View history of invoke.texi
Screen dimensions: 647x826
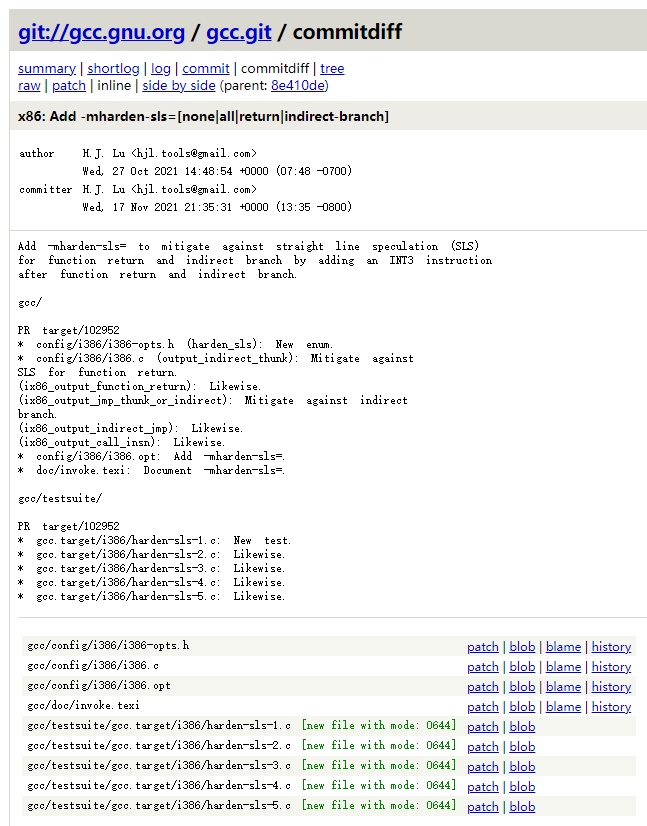click(x=611, y=707)
